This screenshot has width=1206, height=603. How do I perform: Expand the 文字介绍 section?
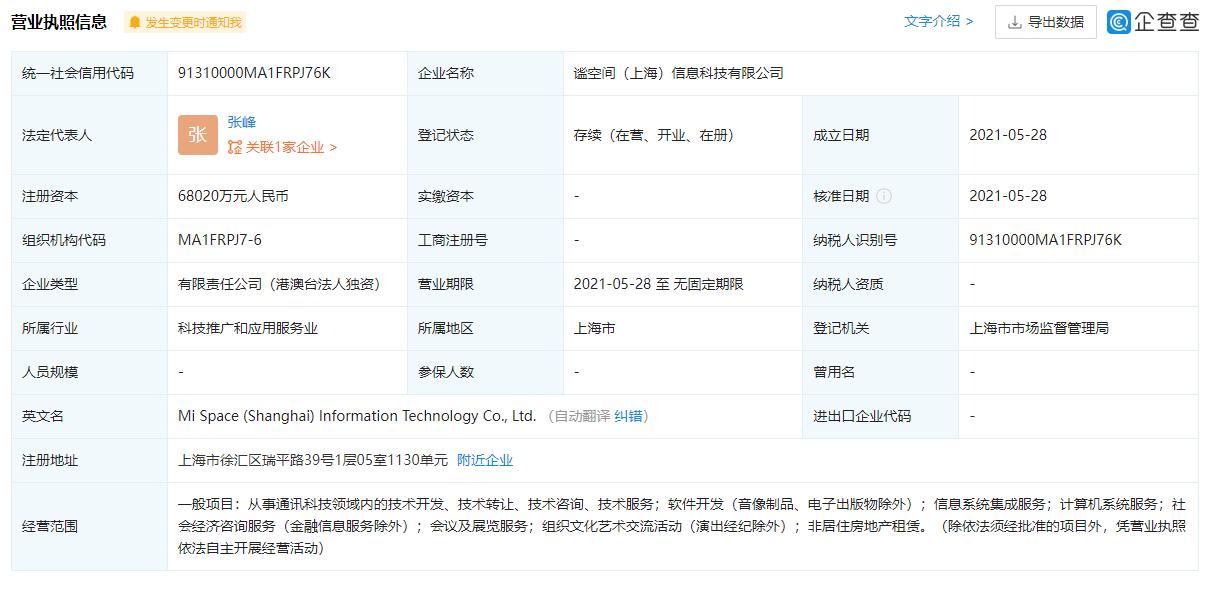938,21
